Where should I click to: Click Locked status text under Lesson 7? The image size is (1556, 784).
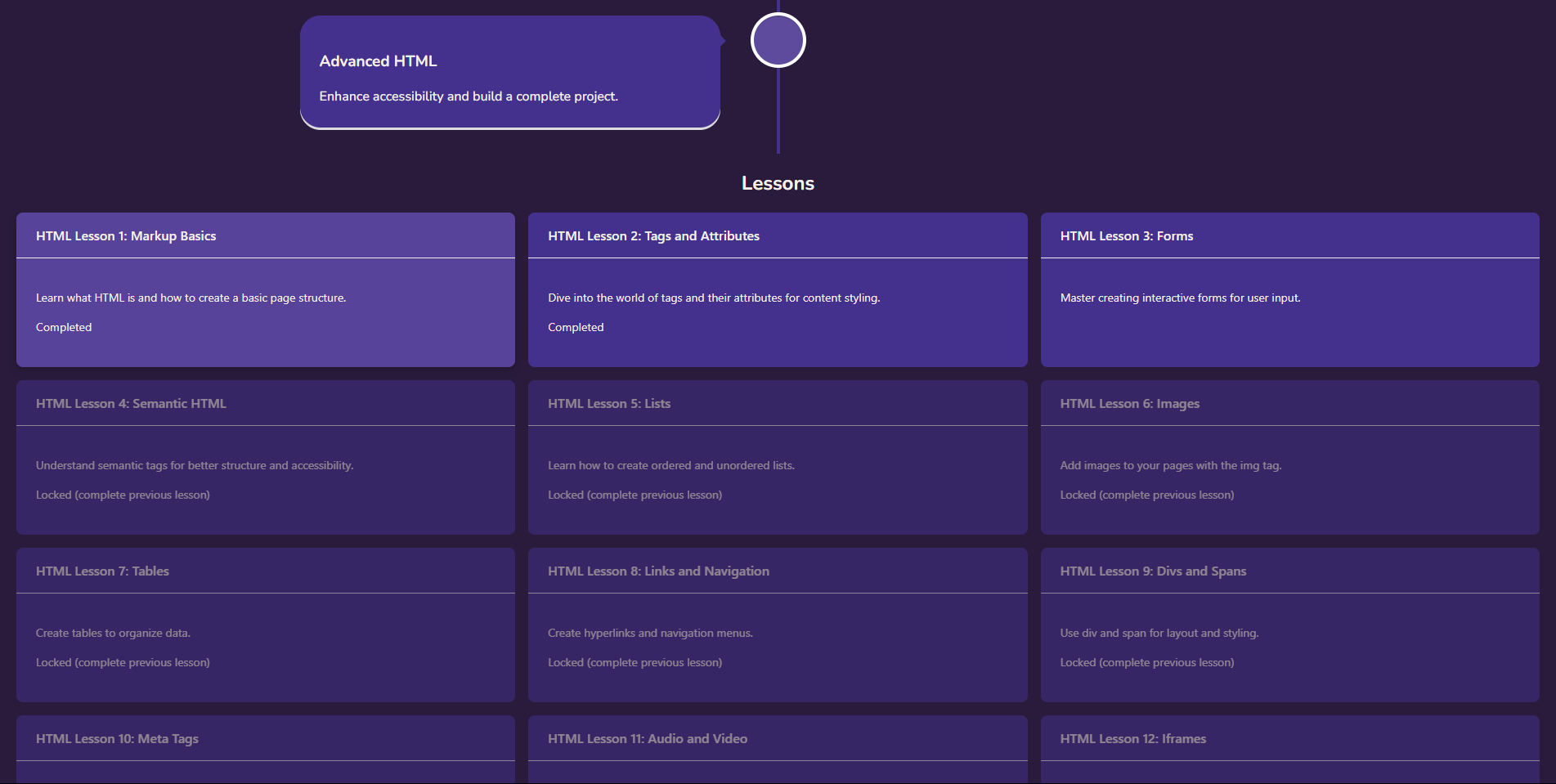(123, 662)
